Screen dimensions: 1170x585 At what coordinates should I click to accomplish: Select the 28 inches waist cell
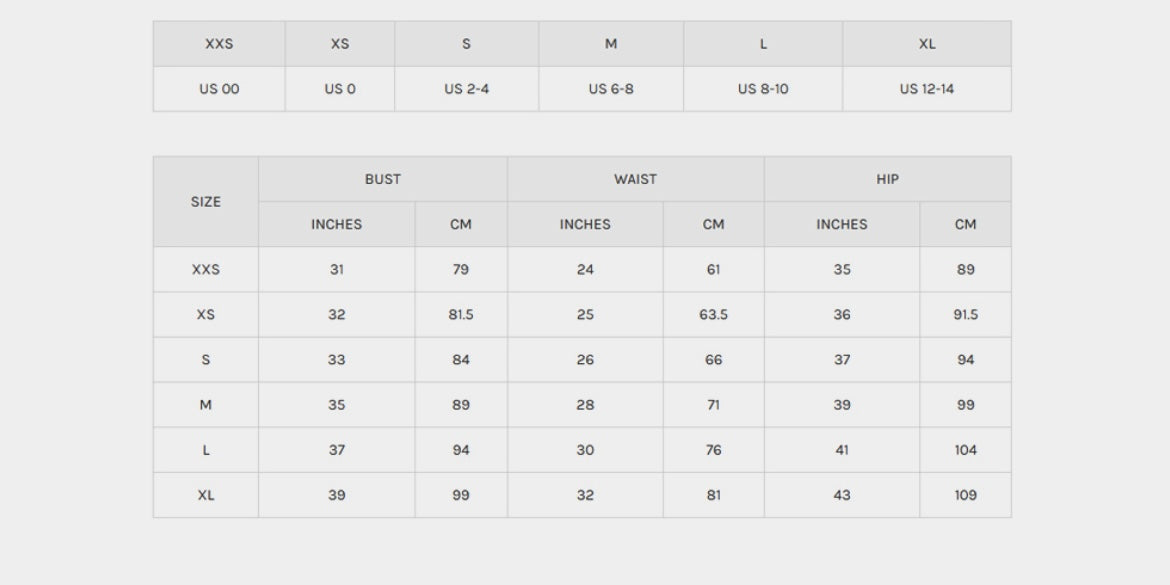tap(585, 405)
